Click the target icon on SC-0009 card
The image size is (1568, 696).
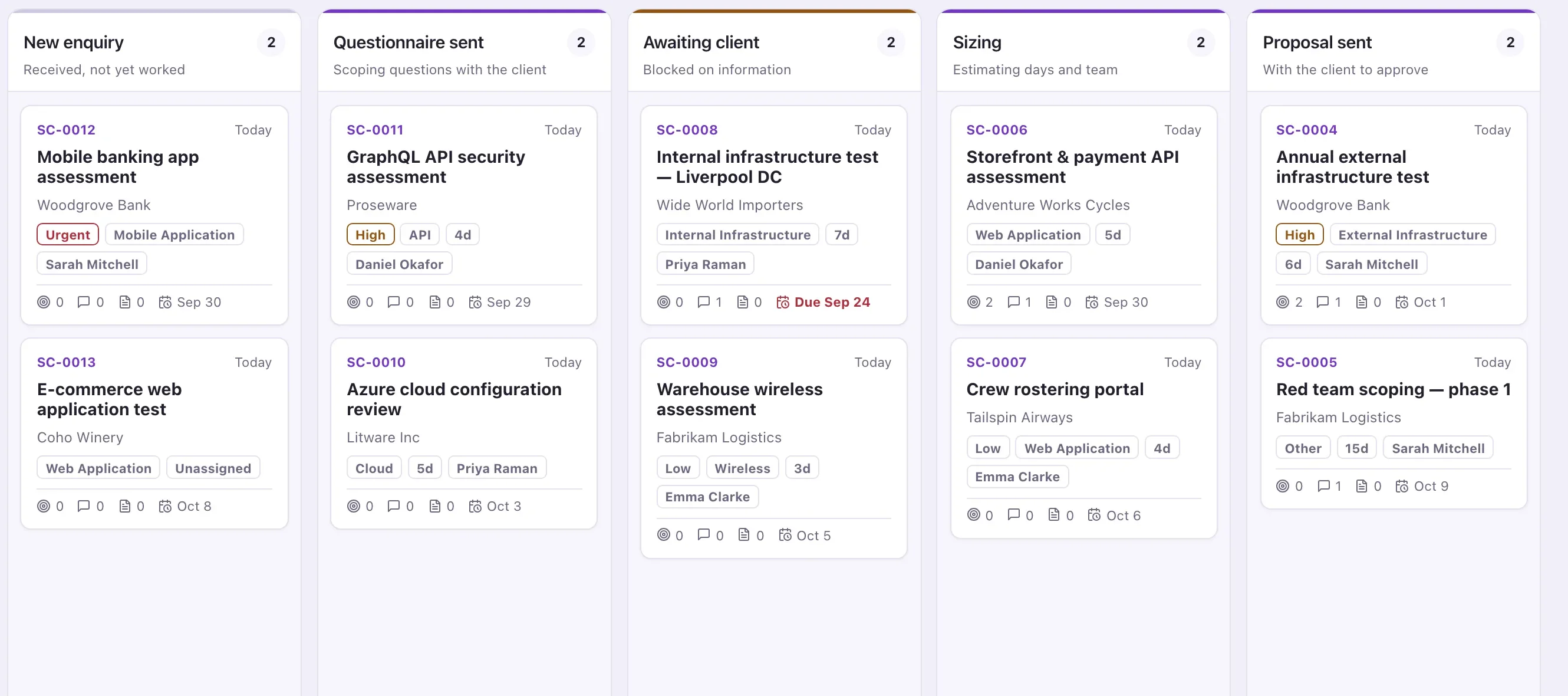pyautogui.click(x=664, y=535)
